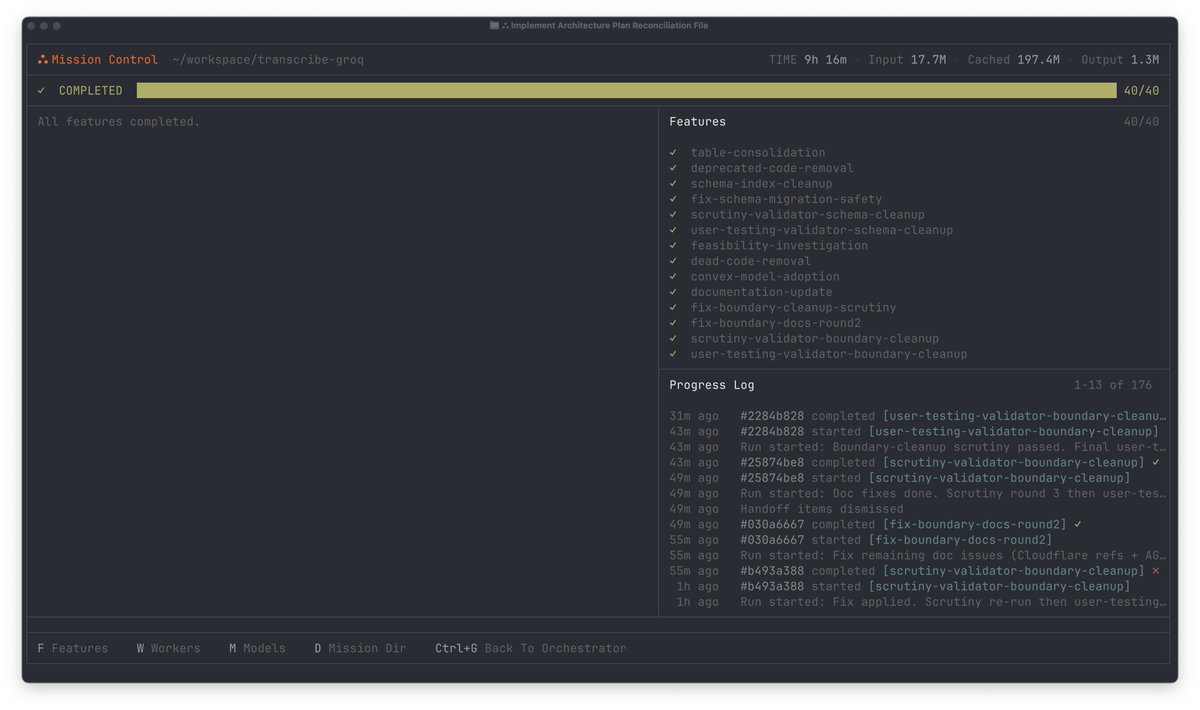Open the Workers view
Image resolution: width=1200 pixels, height=710 pixels.
coord(168,649)
